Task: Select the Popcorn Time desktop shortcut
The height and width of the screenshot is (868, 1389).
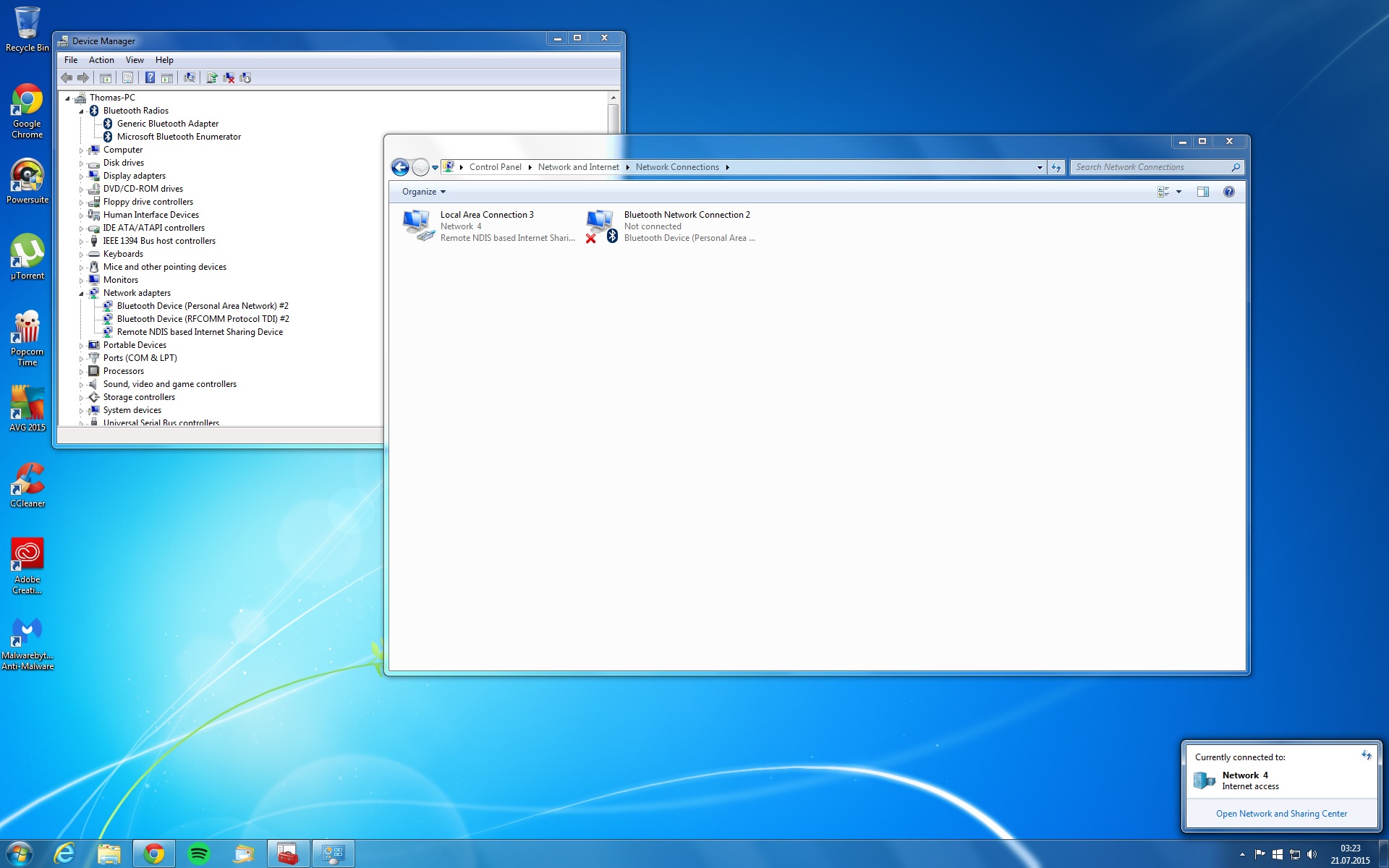Action: (x=27, y=339)
